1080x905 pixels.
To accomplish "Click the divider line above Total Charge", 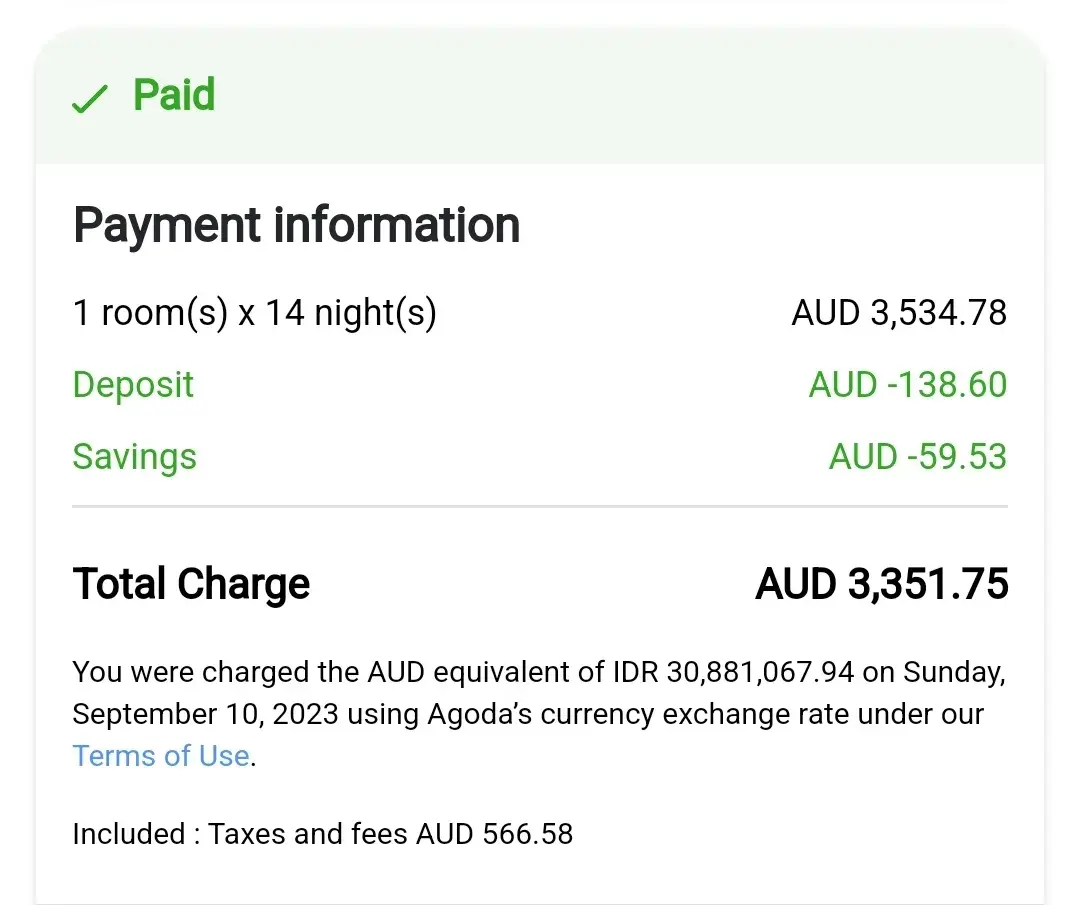I will pos(540,508).
